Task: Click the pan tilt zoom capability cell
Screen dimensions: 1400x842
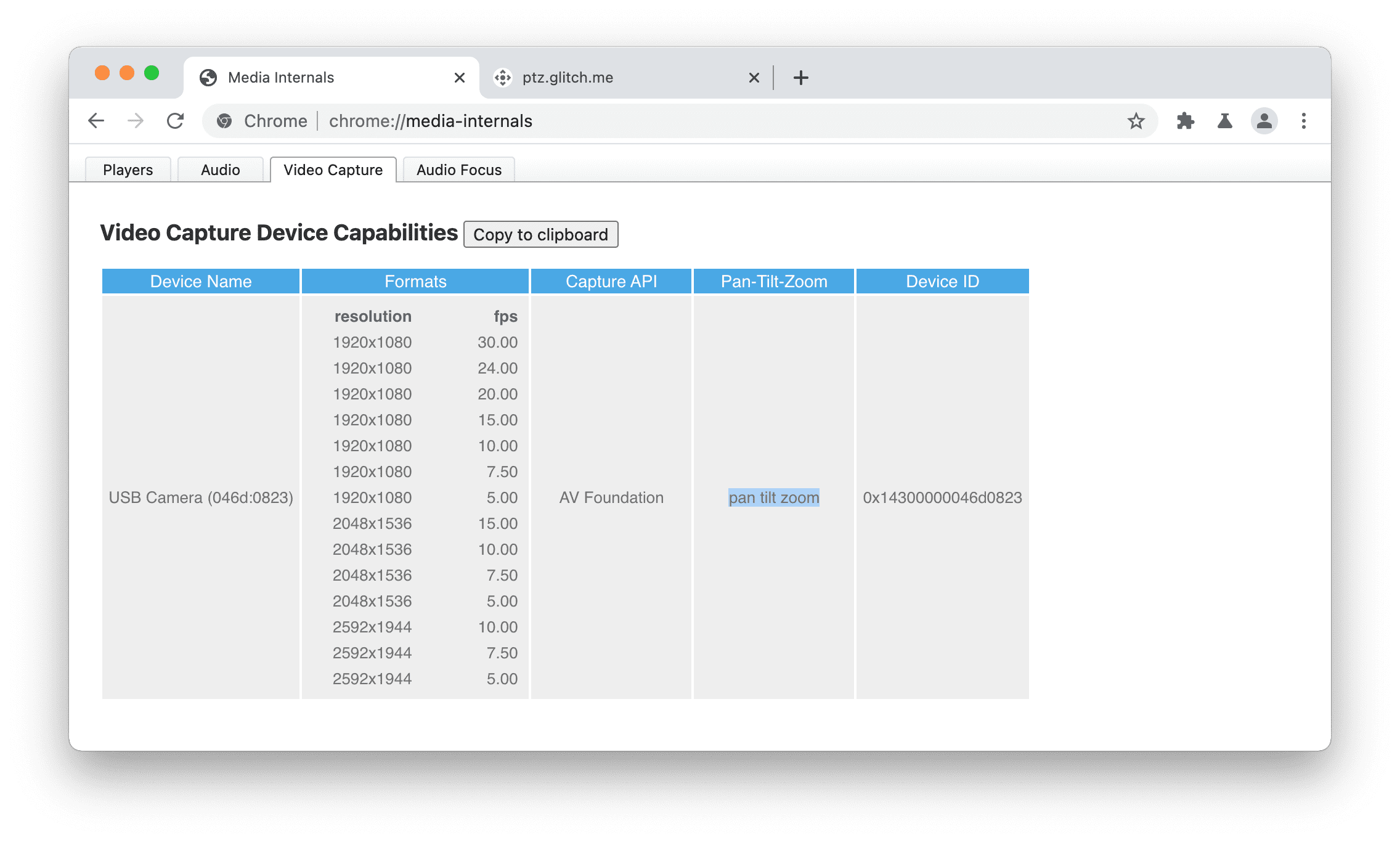Action: pyautogui.click(x=774, y=498)
